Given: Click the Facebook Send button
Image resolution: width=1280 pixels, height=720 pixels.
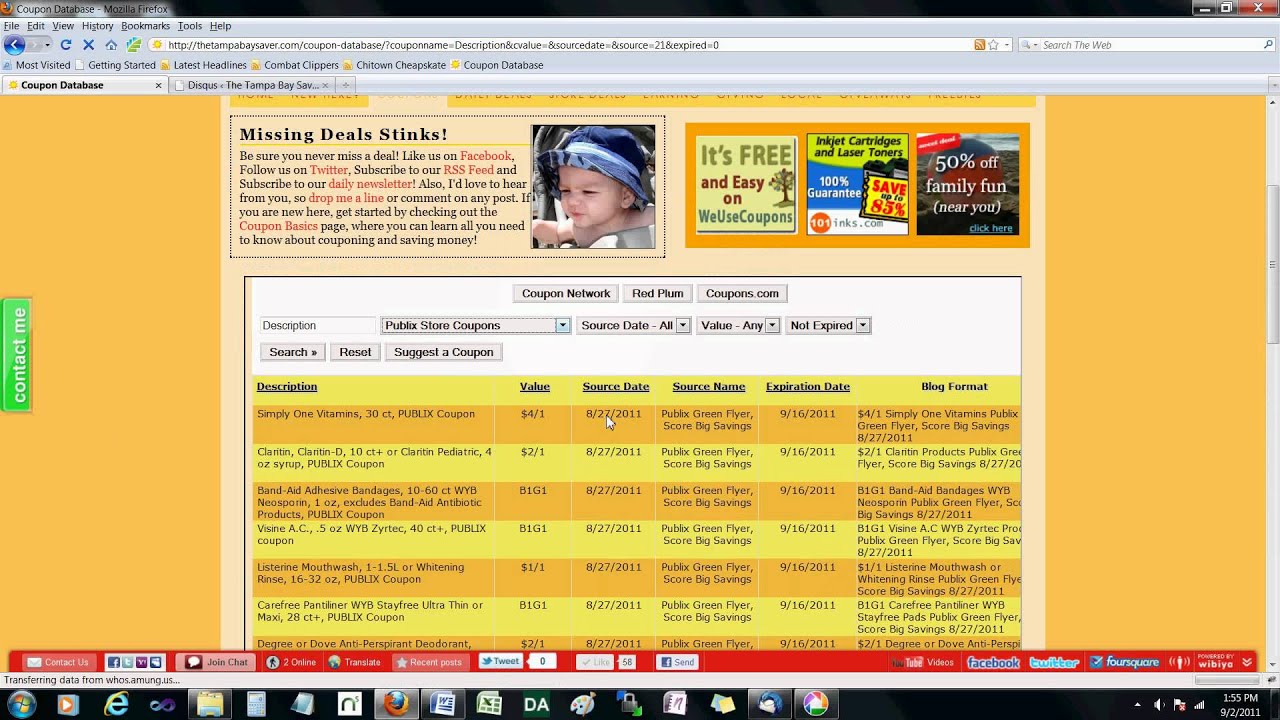Looking at the screenshot, I should tap(677, 662).
